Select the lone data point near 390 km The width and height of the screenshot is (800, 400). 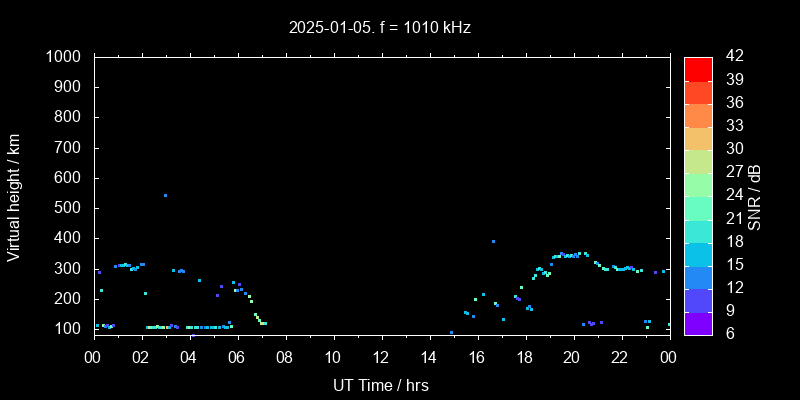pos(493,241)
